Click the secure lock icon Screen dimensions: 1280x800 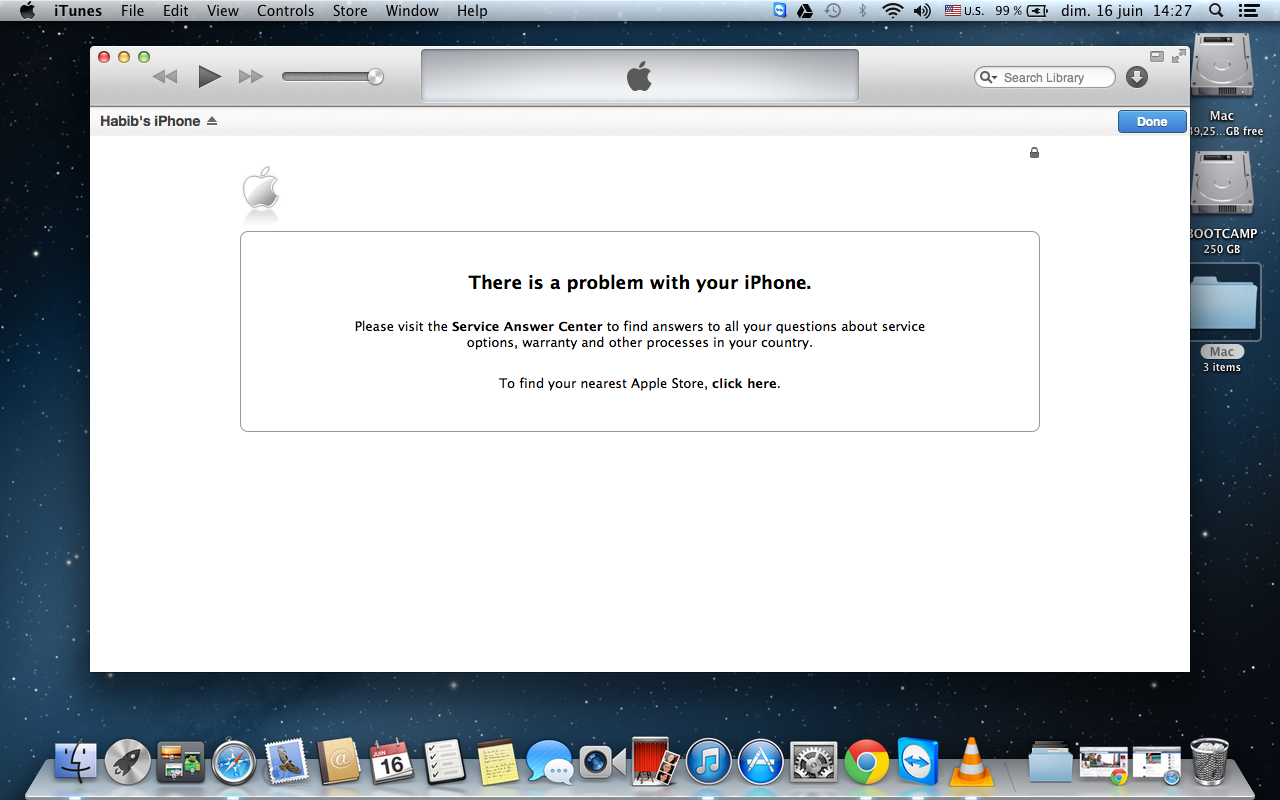pyautogui.click(x=1034, y=153)
